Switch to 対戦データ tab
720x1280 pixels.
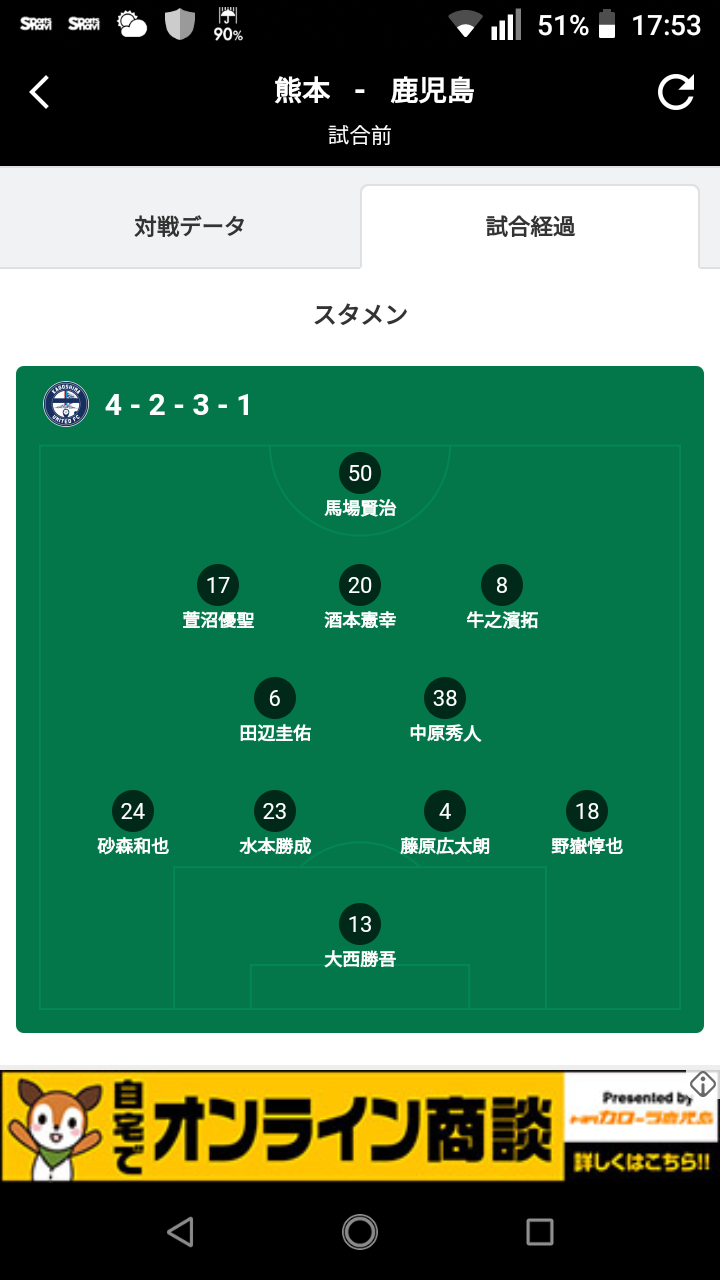click(x=190, y=226)
